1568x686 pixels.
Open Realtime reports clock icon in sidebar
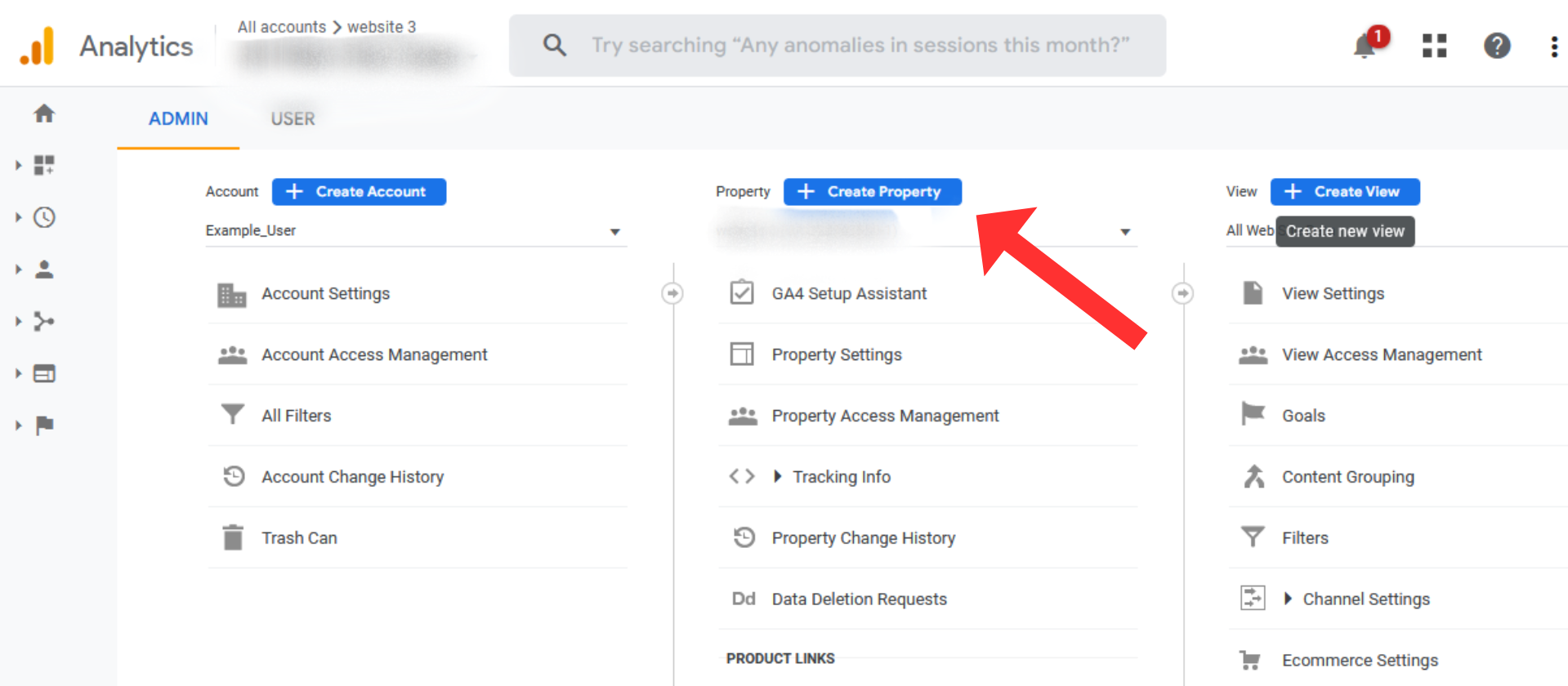point(44,217)
